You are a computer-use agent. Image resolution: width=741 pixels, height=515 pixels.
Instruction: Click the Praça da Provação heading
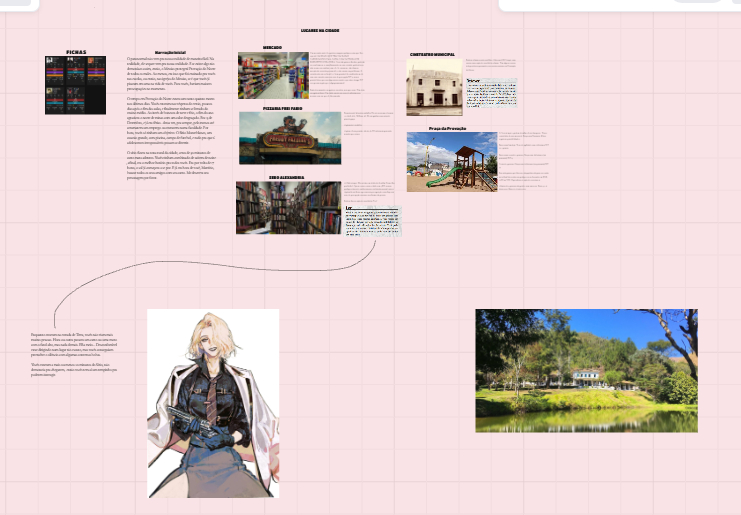tap(448, 129)
